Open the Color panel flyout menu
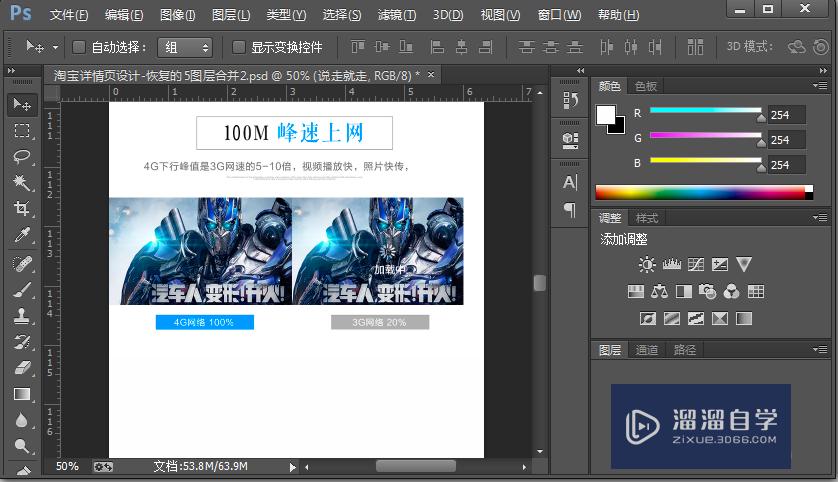The width and height of the screenshot is (838, 482). click(x=822, y=86)
